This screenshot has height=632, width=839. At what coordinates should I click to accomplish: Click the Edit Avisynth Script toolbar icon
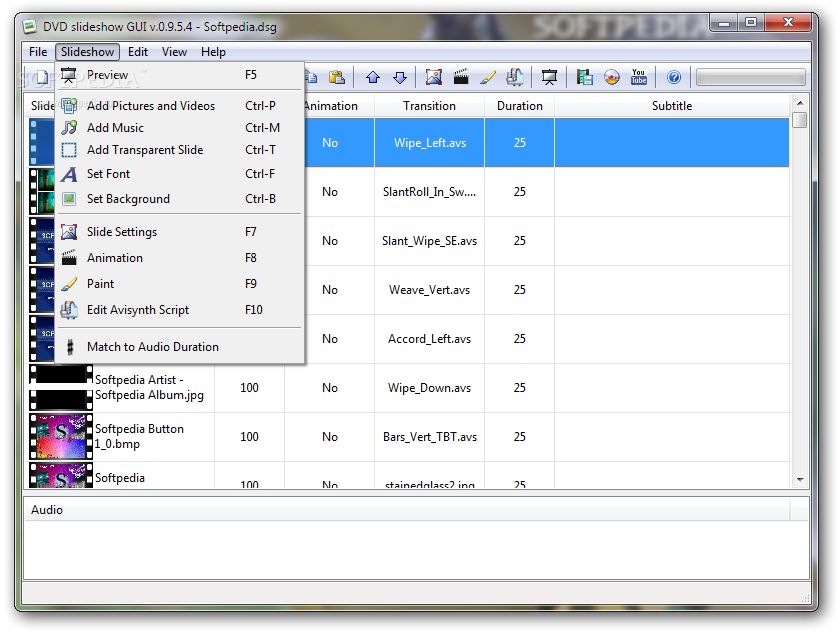coord(514,78)
